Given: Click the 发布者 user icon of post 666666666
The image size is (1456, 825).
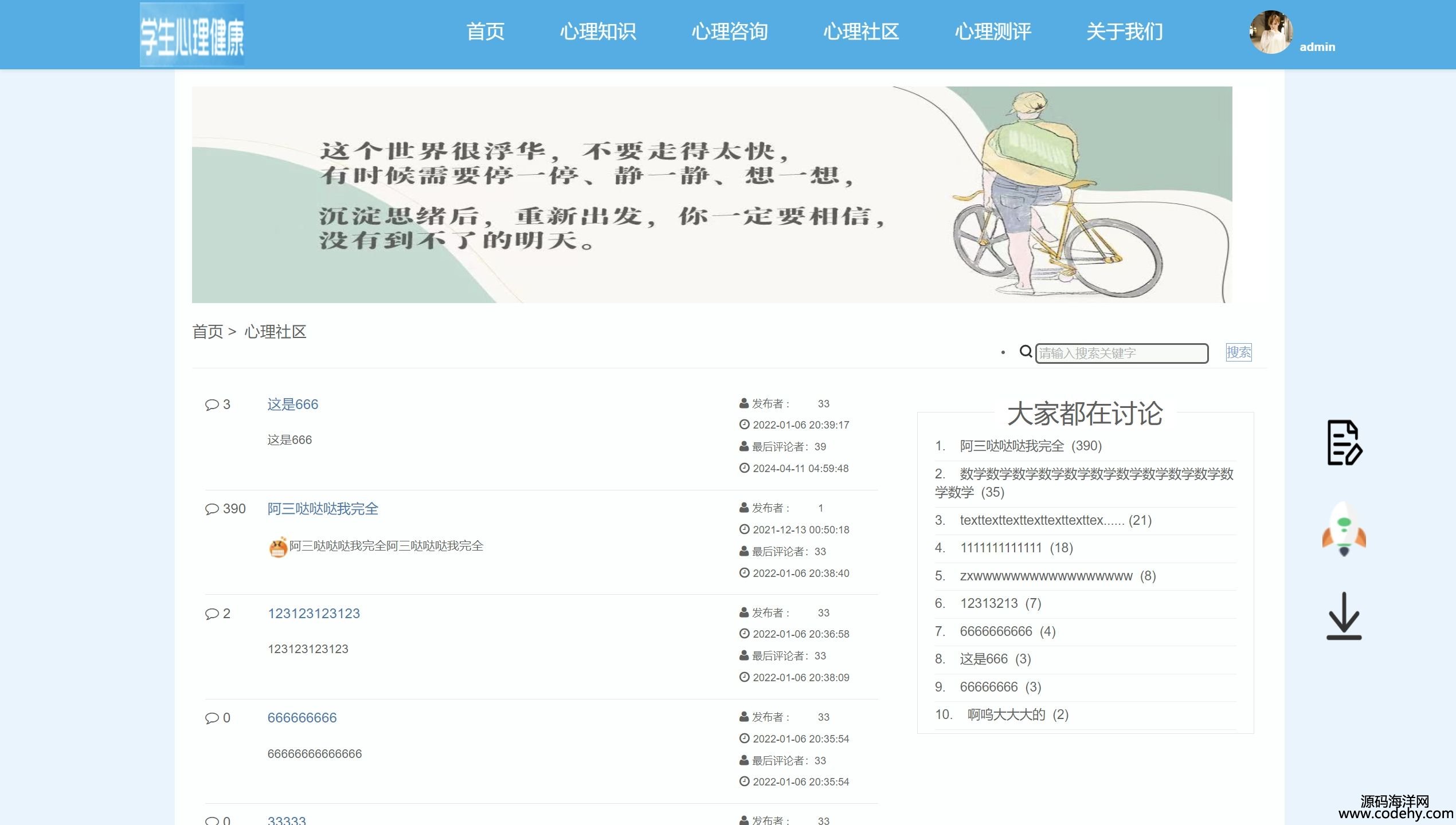Looking at the screenshot, I should coord(744,717).
